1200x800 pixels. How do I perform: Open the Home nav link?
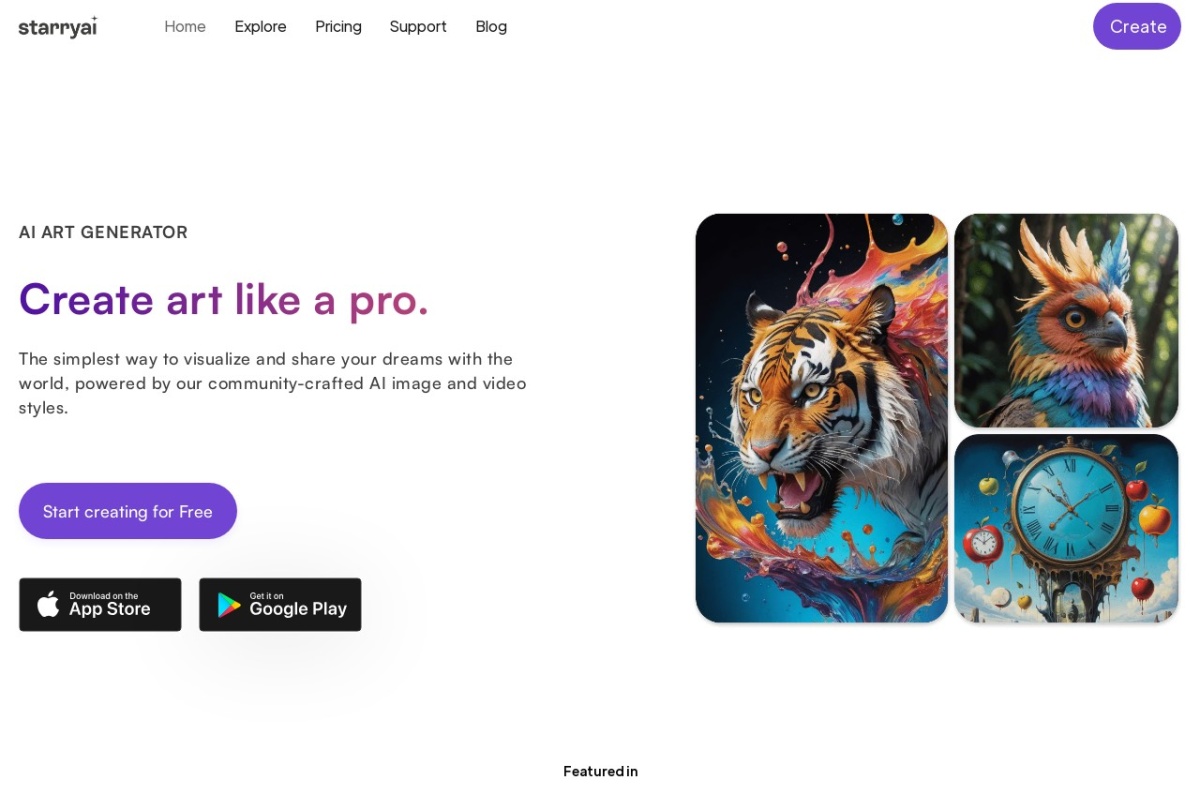(x=185, y=27)
